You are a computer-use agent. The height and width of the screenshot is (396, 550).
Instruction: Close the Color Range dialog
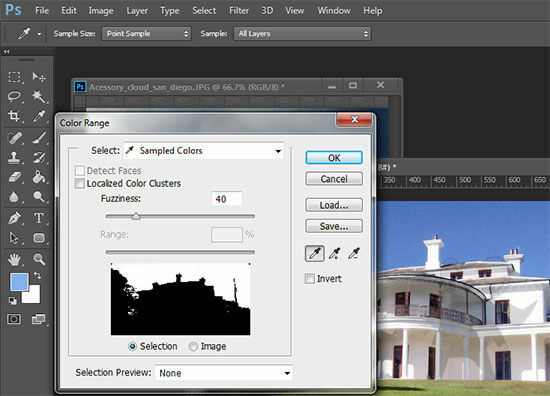pos(354,119)
